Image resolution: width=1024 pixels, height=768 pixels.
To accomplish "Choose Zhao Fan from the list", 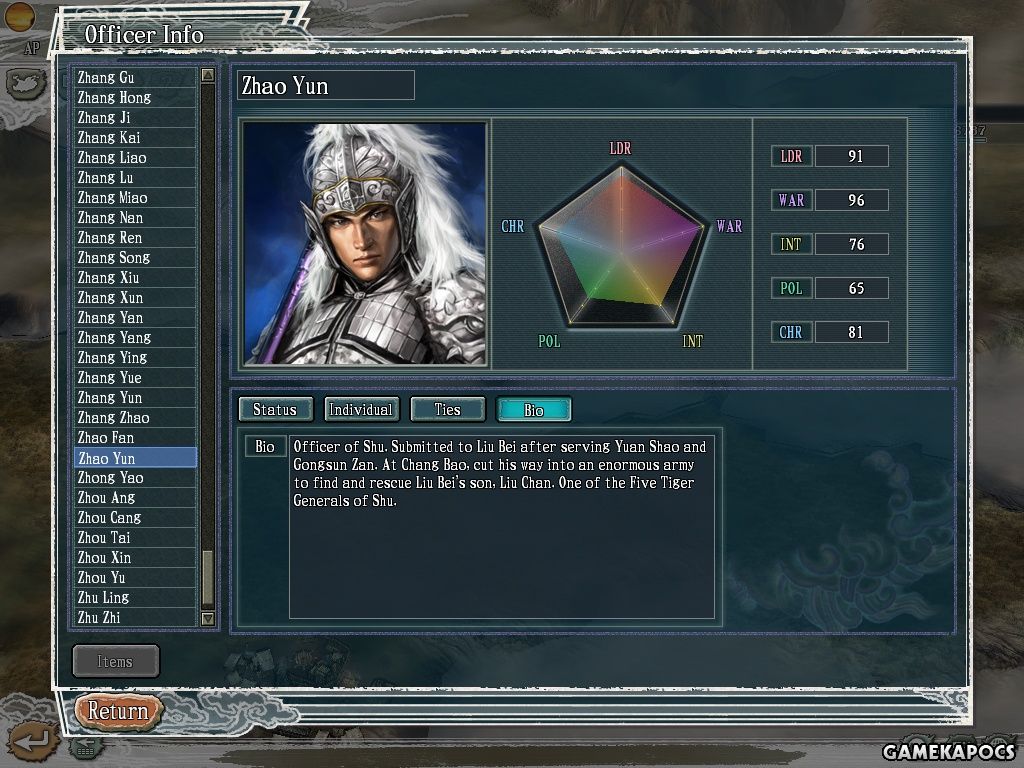I will pos(135,438).
